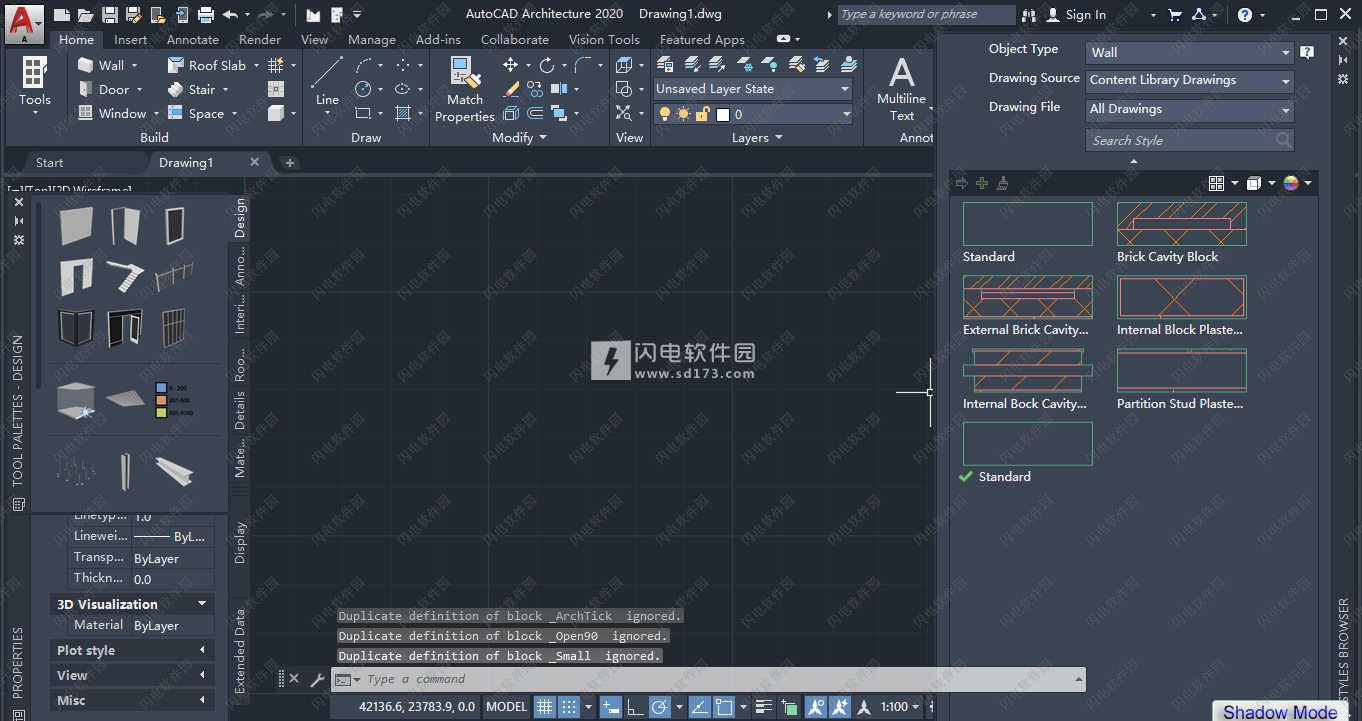Viewport: 1362px width, 721px height.
Task: Open the current layer 0 dropdown
Action: (753, 114)
